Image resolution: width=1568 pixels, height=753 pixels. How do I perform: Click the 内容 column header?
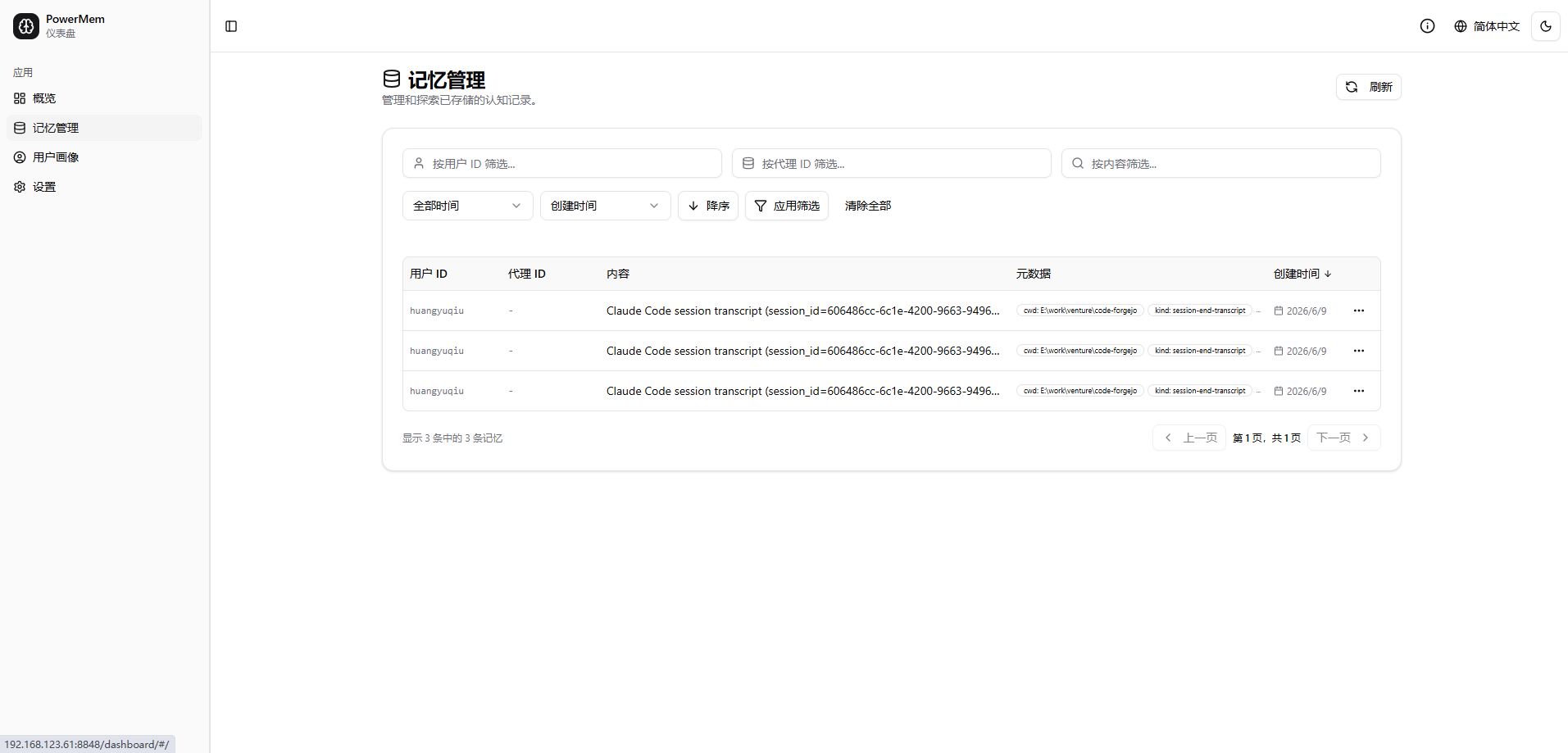pyautogui.click(x=618, y=274)
